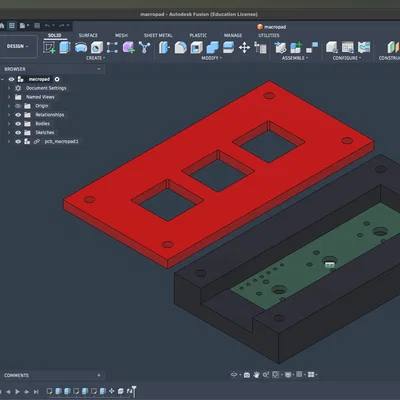The width and height of the screenshot is (400, 400).
Task: Select the Shell tool
Action: tap(196, 47)
